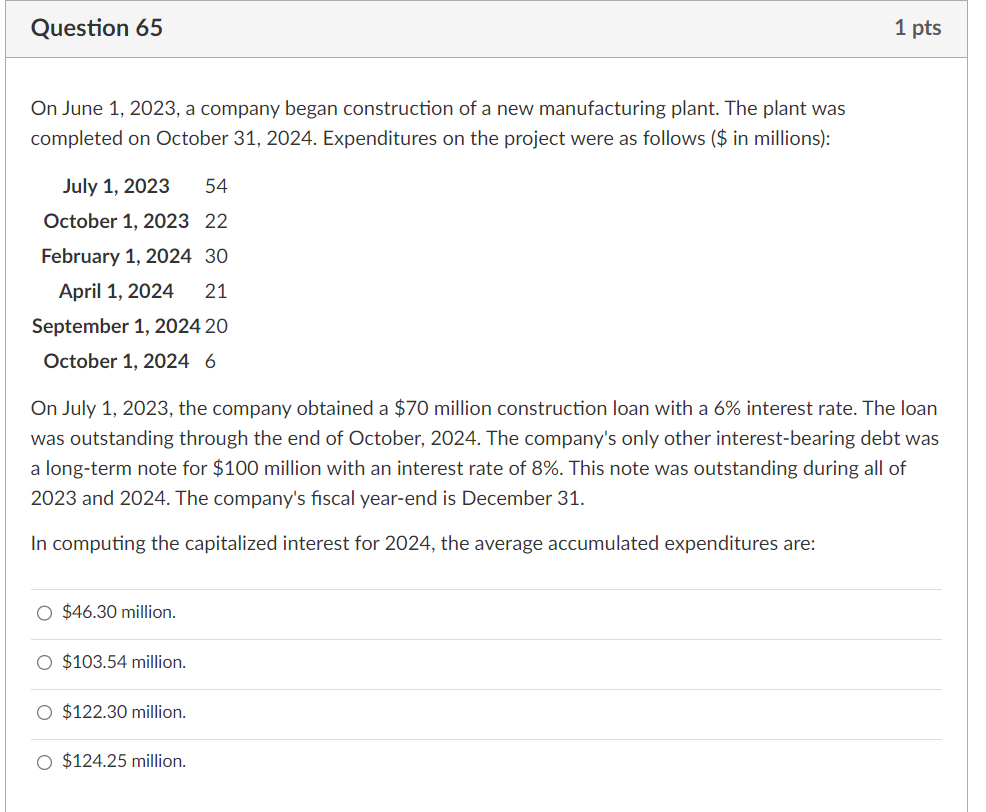Click the July 1, 2023 table row
The image size is (986, 812).
click(x=140, y=186)
